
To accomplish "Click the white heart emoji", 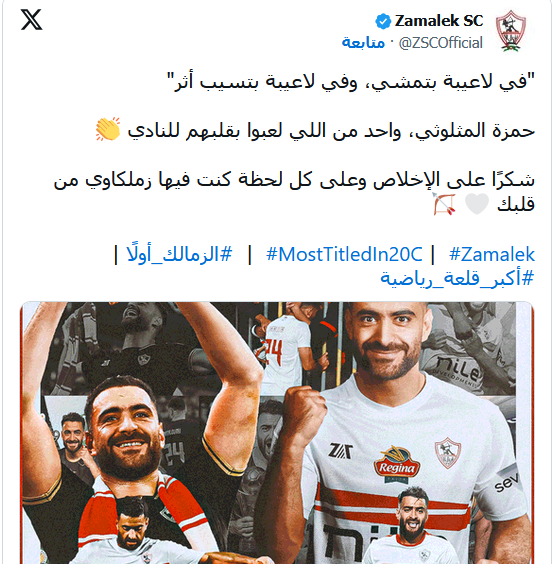I will click(477, 204).
